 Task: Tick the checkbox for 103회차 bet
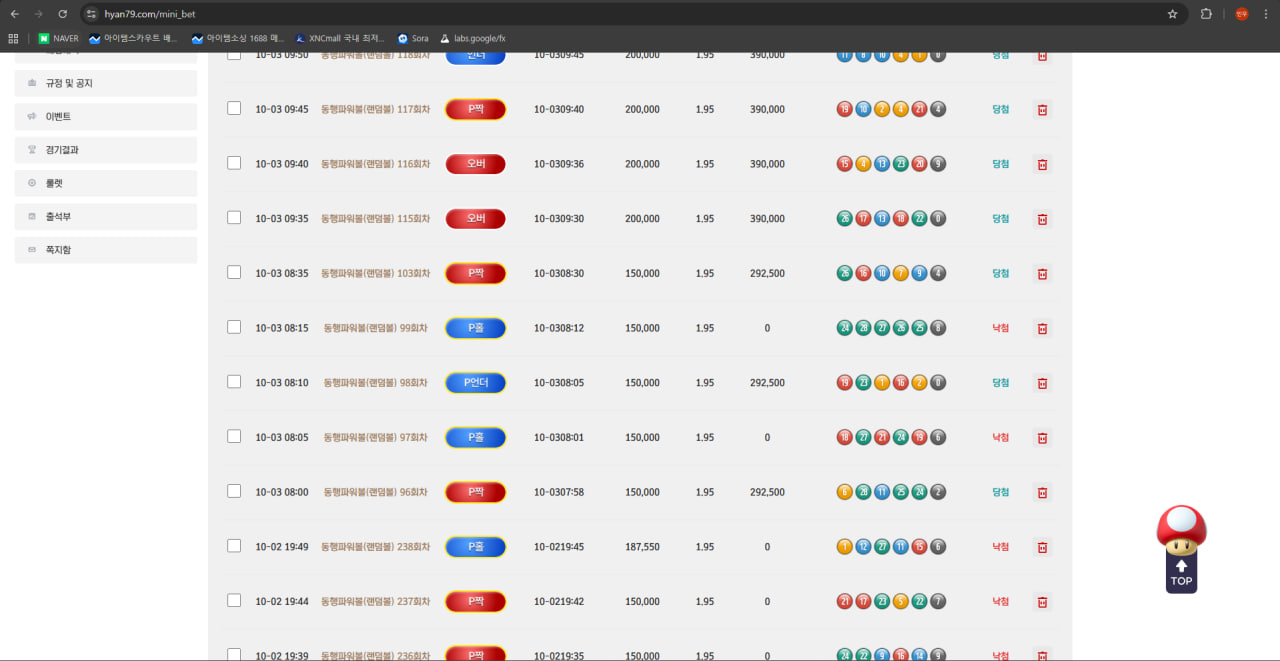[x=234, y=272]
